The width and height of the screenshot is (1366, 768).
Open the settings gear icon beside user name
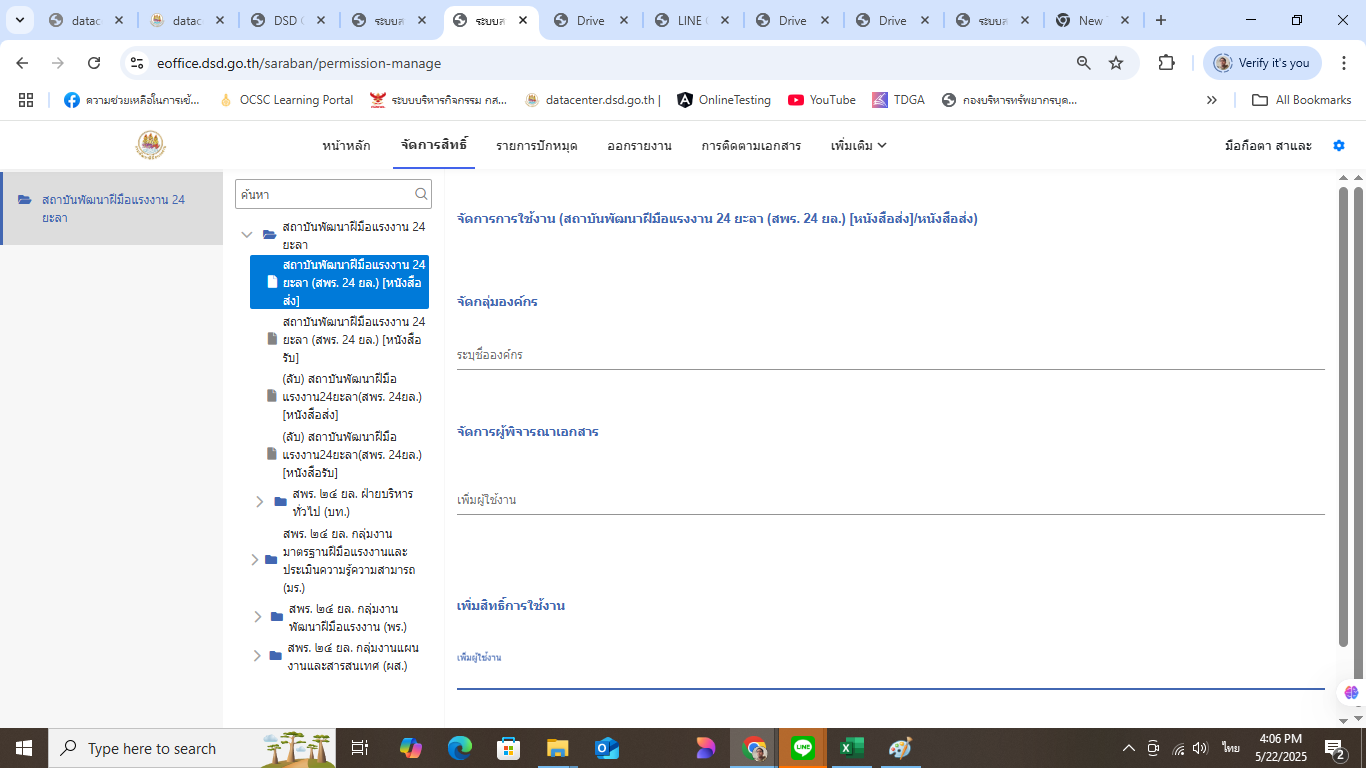pyautogui.click(x=1339, y=146)
